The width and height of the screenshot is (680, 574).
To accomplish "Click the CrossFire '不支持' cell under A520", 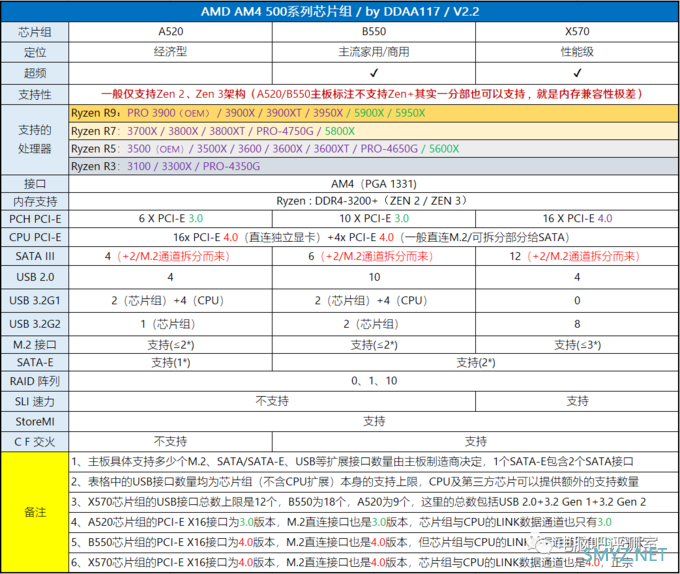I will (170, 442).
